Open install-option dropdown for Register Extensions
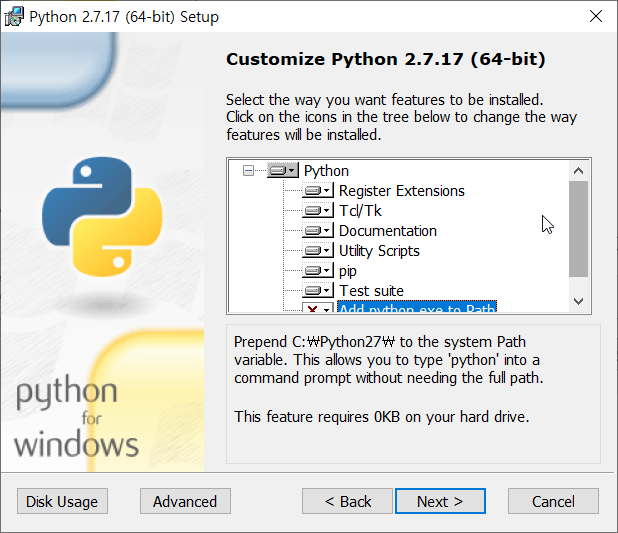 pyautogui.click(x=318, y=191)
